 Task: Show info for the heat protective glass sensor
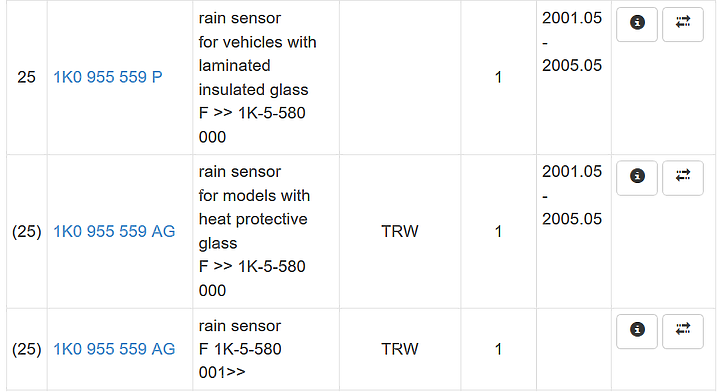pyautogui.click(x=637, y=178)
